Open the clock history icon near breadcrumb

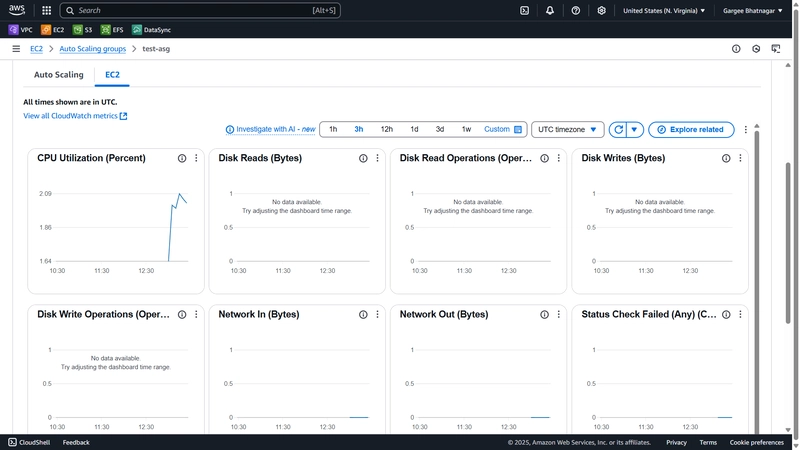[756, 49]
